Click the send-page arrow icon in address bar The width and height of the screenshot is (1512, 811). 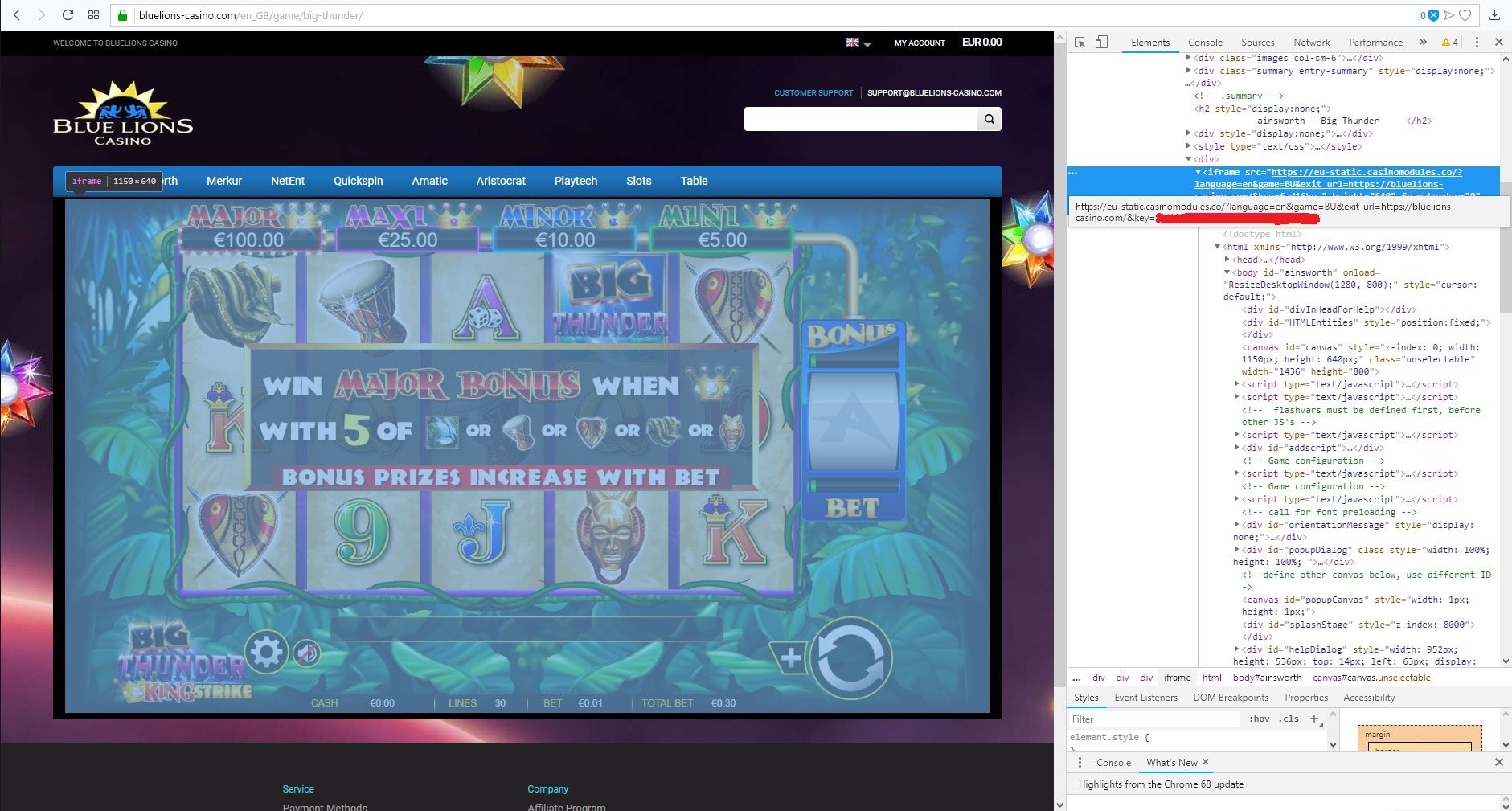[1448, 15]
